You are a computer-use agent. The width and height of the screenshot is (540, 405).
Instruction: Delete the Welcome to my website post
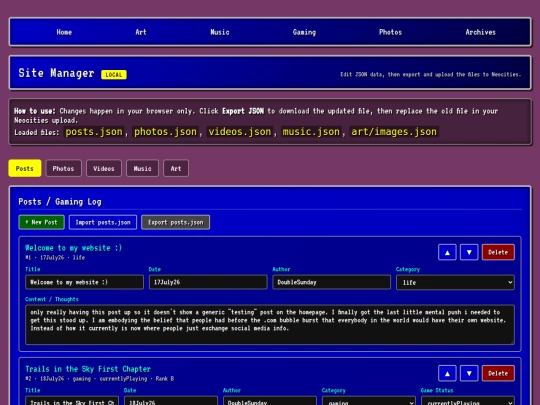pyautogui.click(x=498, y=252)
